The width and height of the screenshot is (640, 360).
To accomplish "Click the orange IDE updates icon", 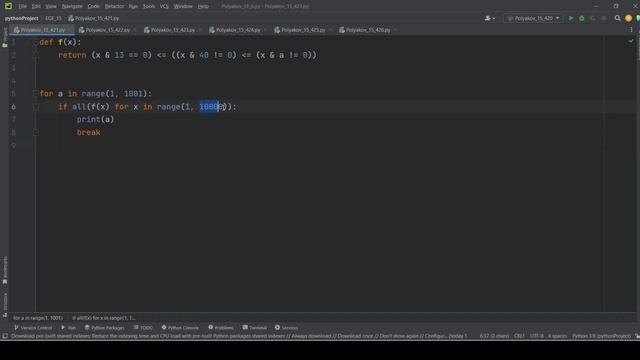I will tap(629, 18).
